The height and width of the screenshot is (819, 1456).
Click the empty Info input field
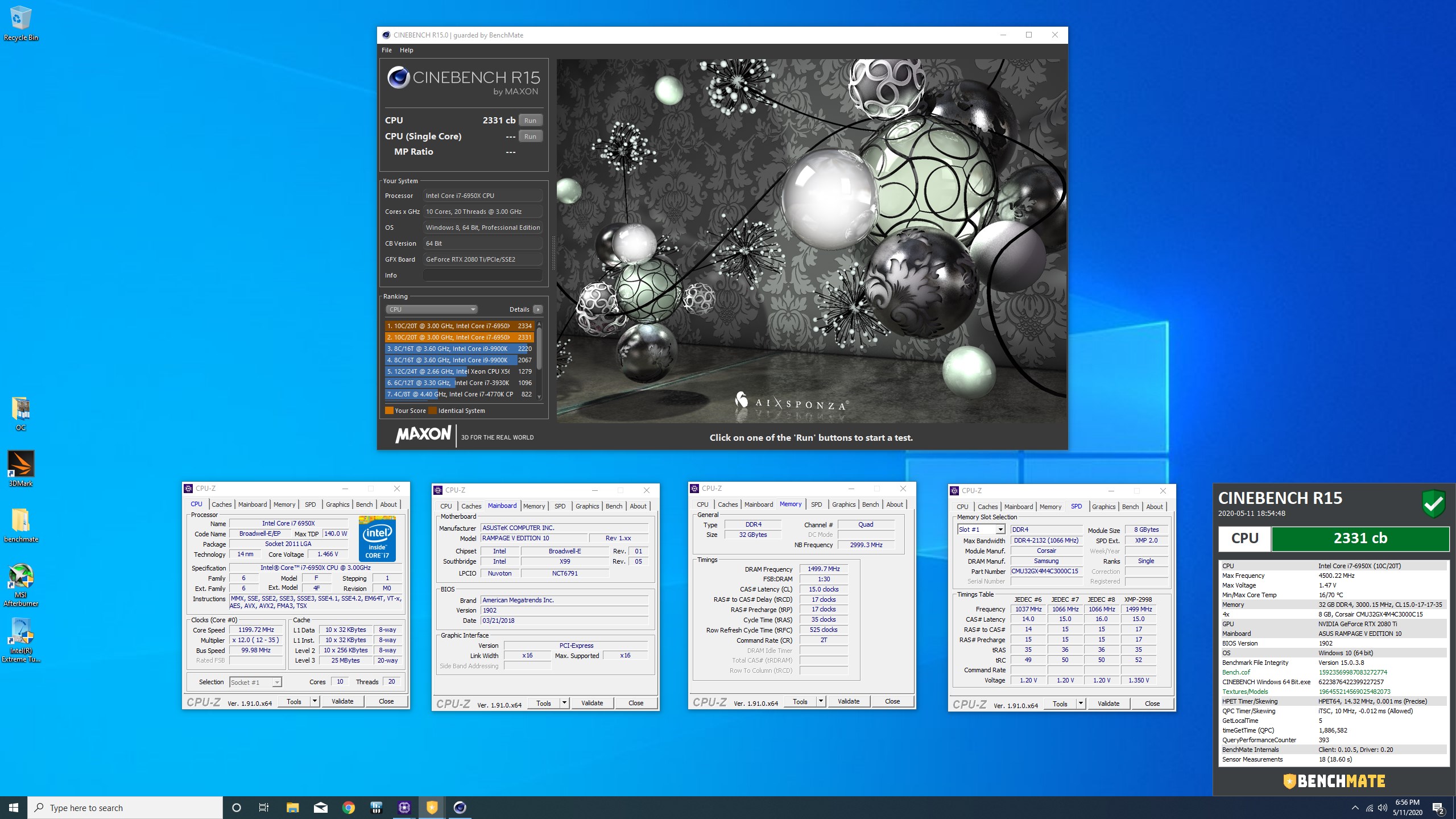tap(482, 275)
